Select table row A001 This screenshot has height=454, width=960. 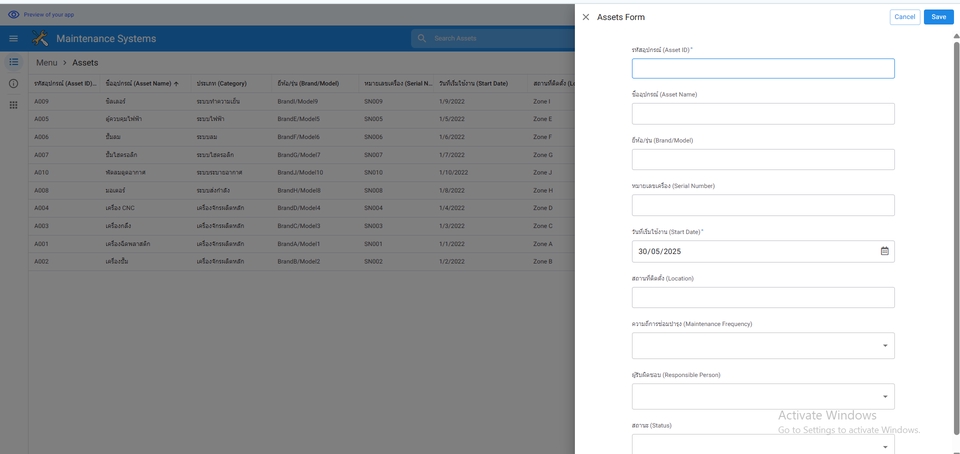pyautogui.click(x=302, y=244)
